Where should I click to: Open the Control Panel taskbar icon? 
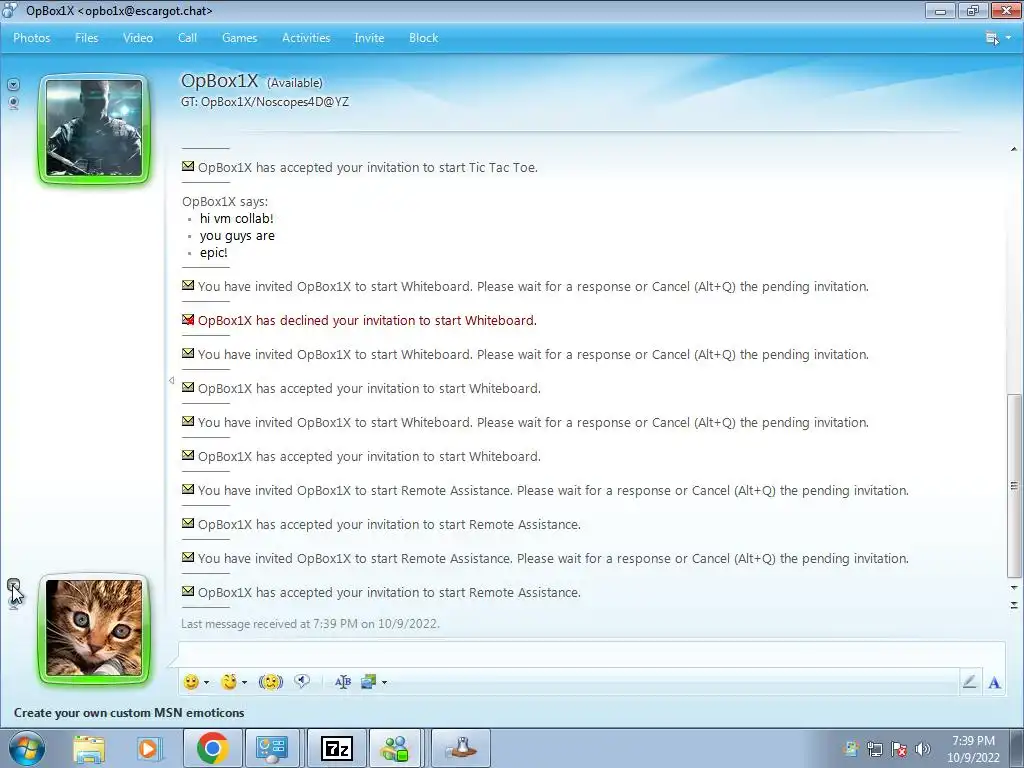click(x=272, y=748)
